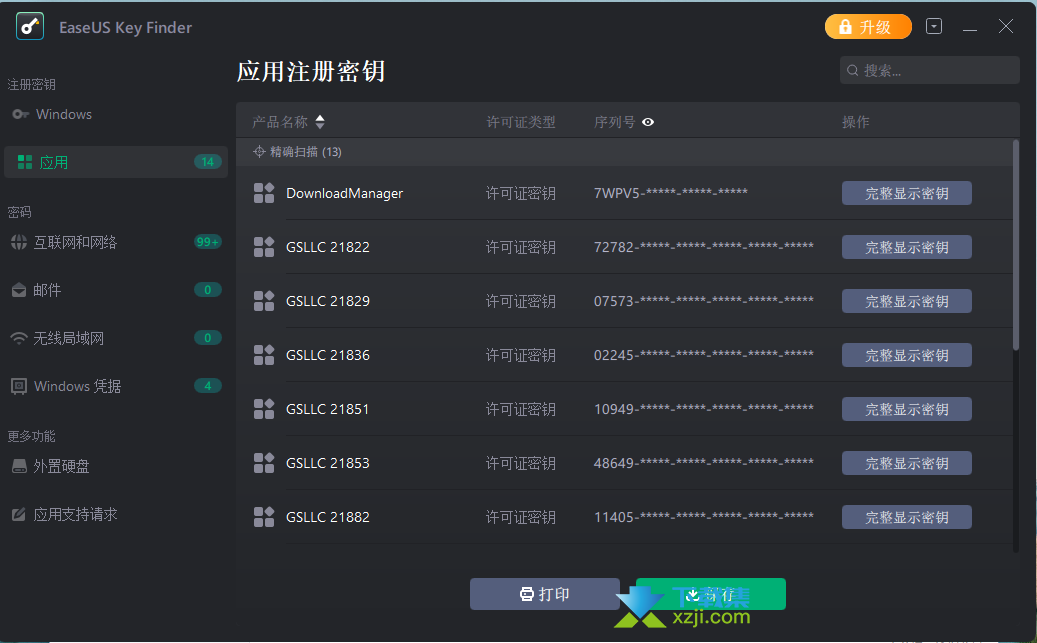Click the orange 升级 upgrade button

(868, 27)
